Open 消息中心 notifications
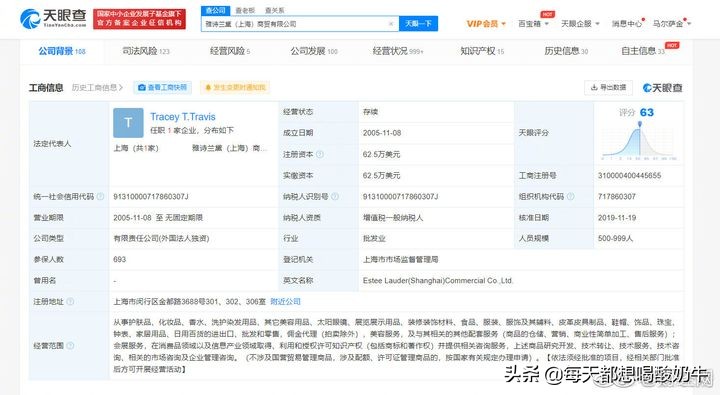The height and width of the screenshot is (395, 720). pyautogui.click(x=626, y=23)
